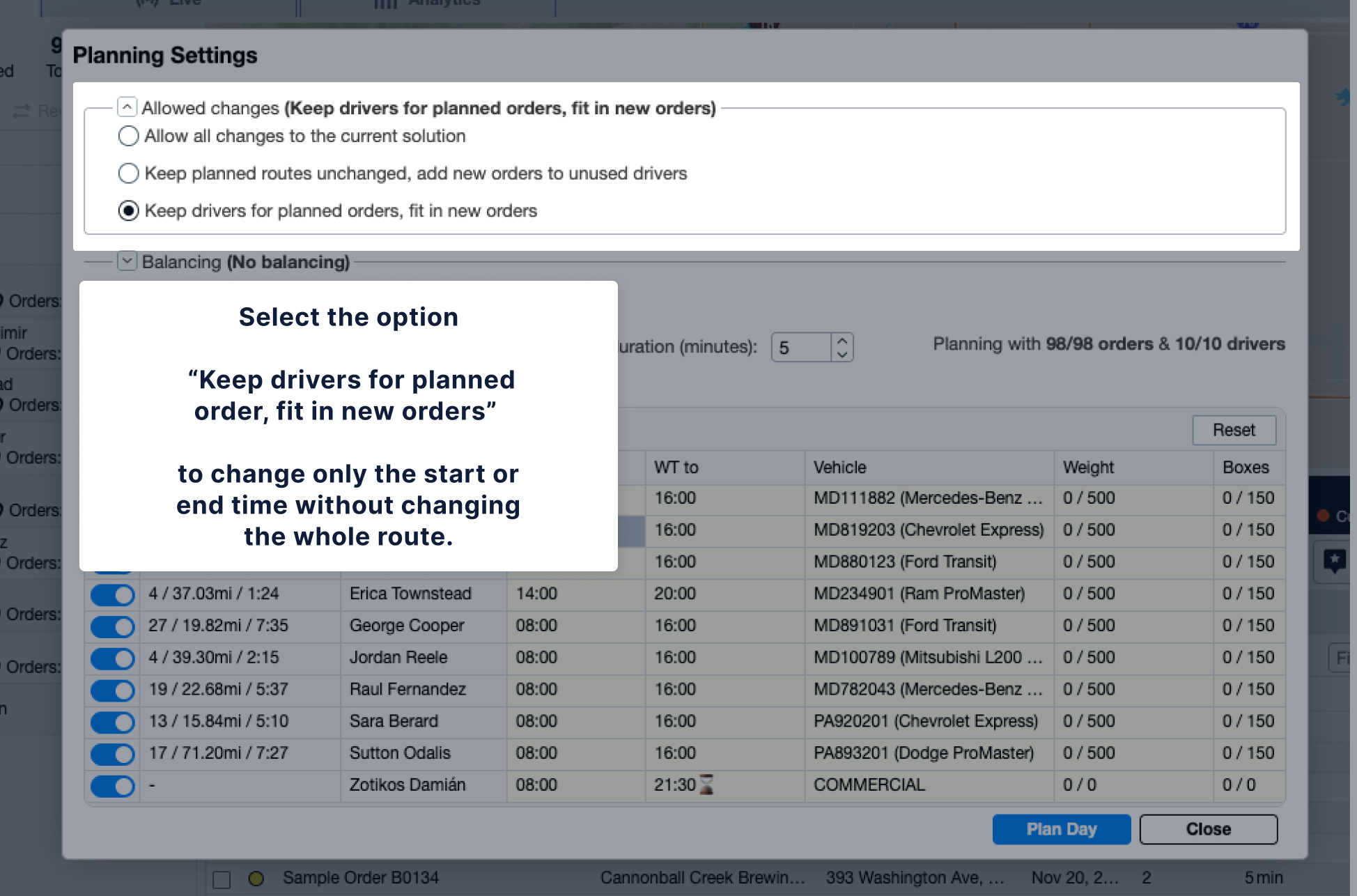Toggle off Sutton Odalis driver switch

(113, 754)
